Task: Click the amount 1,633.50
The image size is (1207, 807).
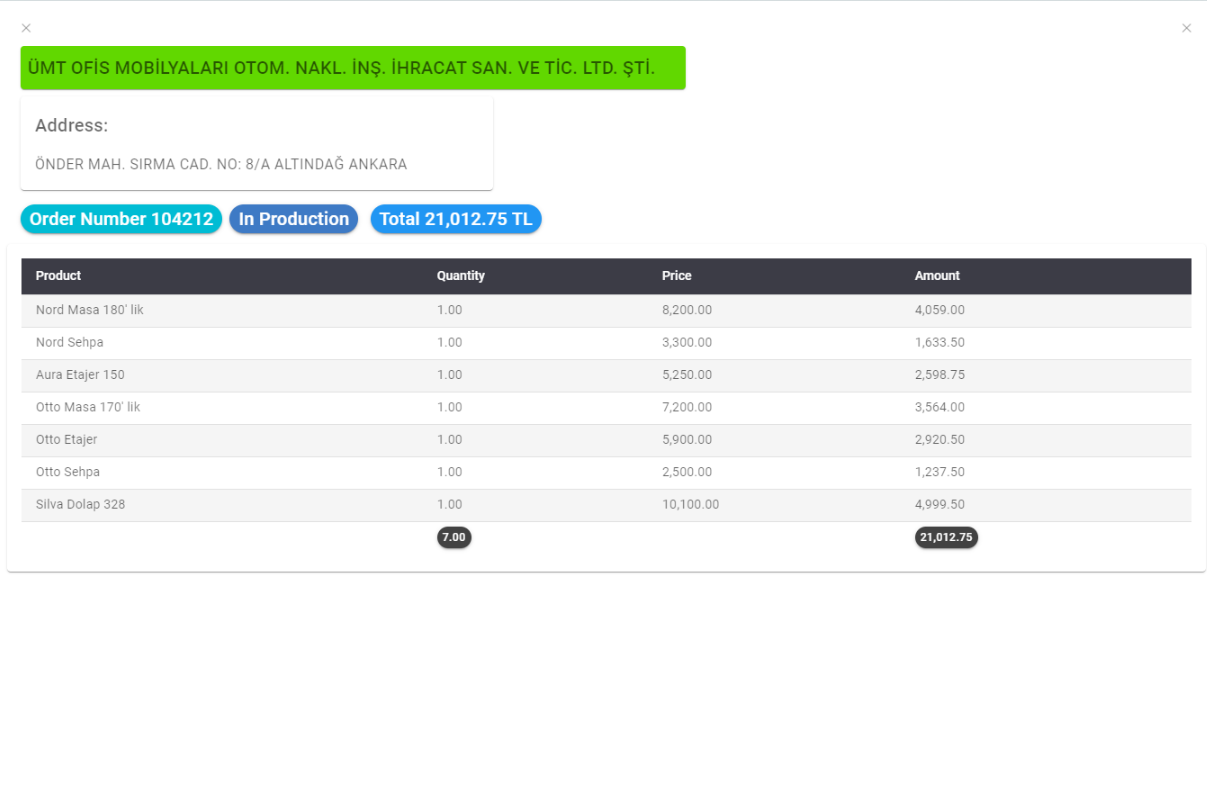Action: (x=940, y=342)
